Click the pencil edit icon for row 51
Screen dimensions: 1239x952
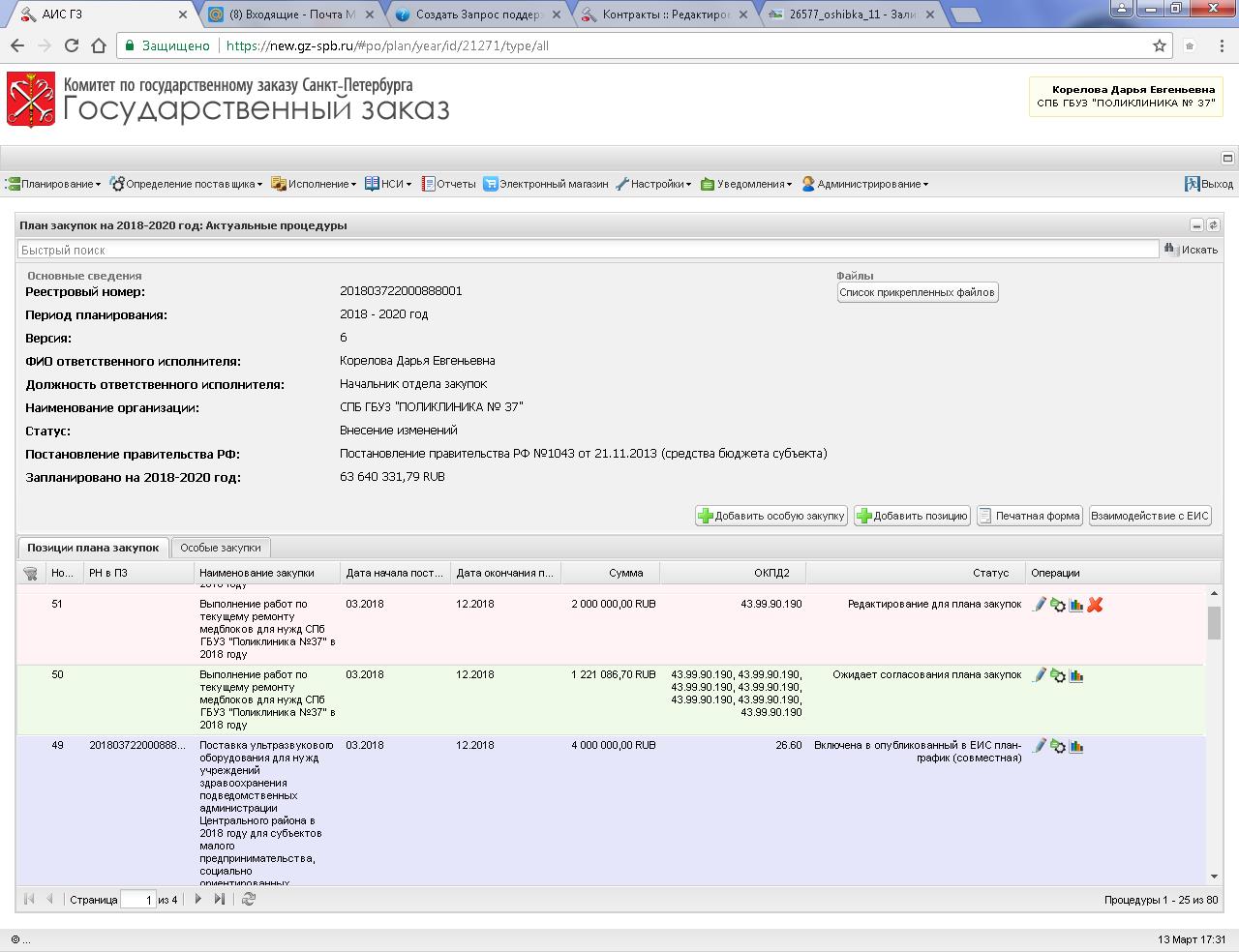point(1039,605)
